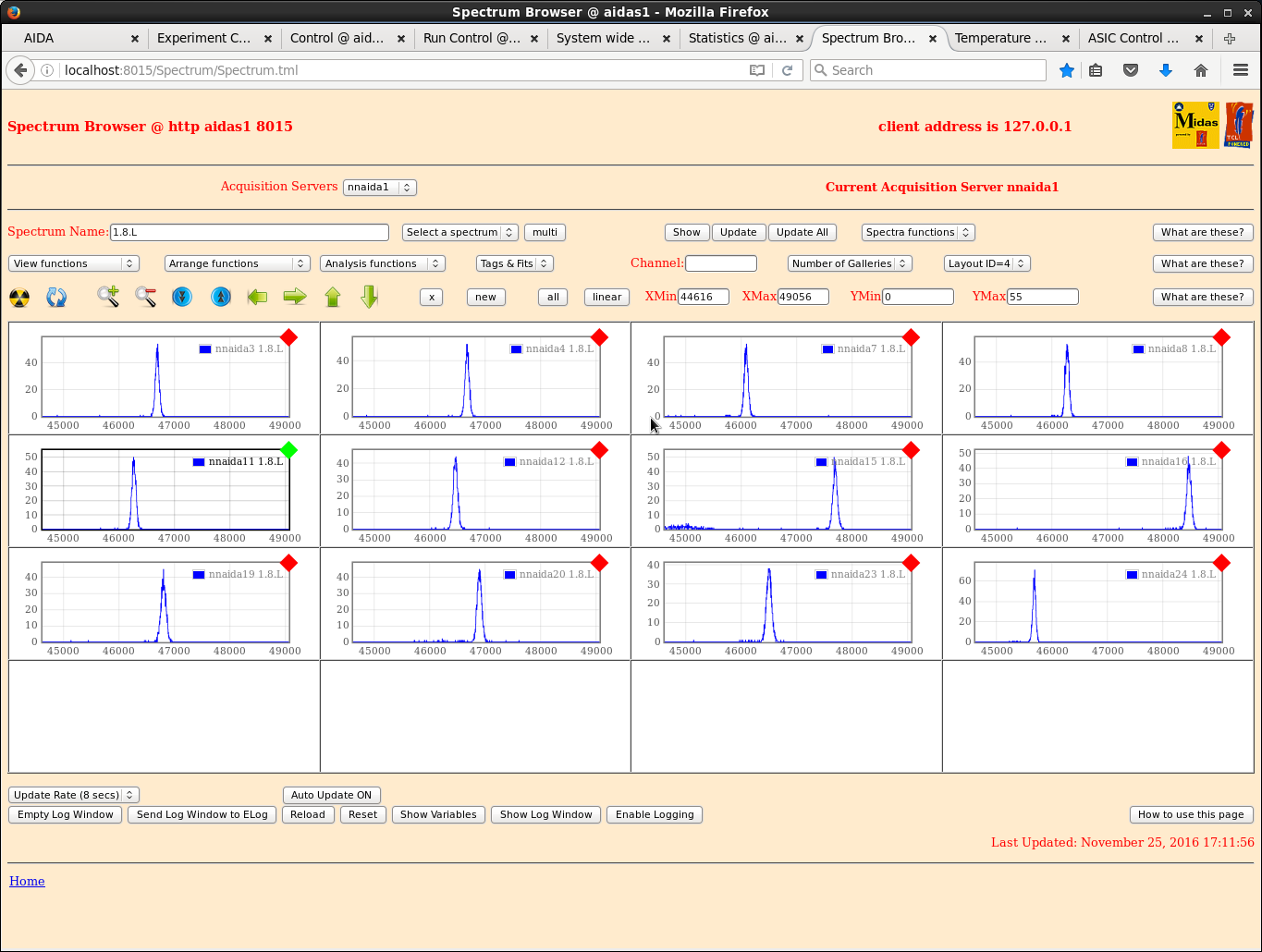Toggle reader view icon in address bar
Screen dimensions: 1262x952
(757, 70)
